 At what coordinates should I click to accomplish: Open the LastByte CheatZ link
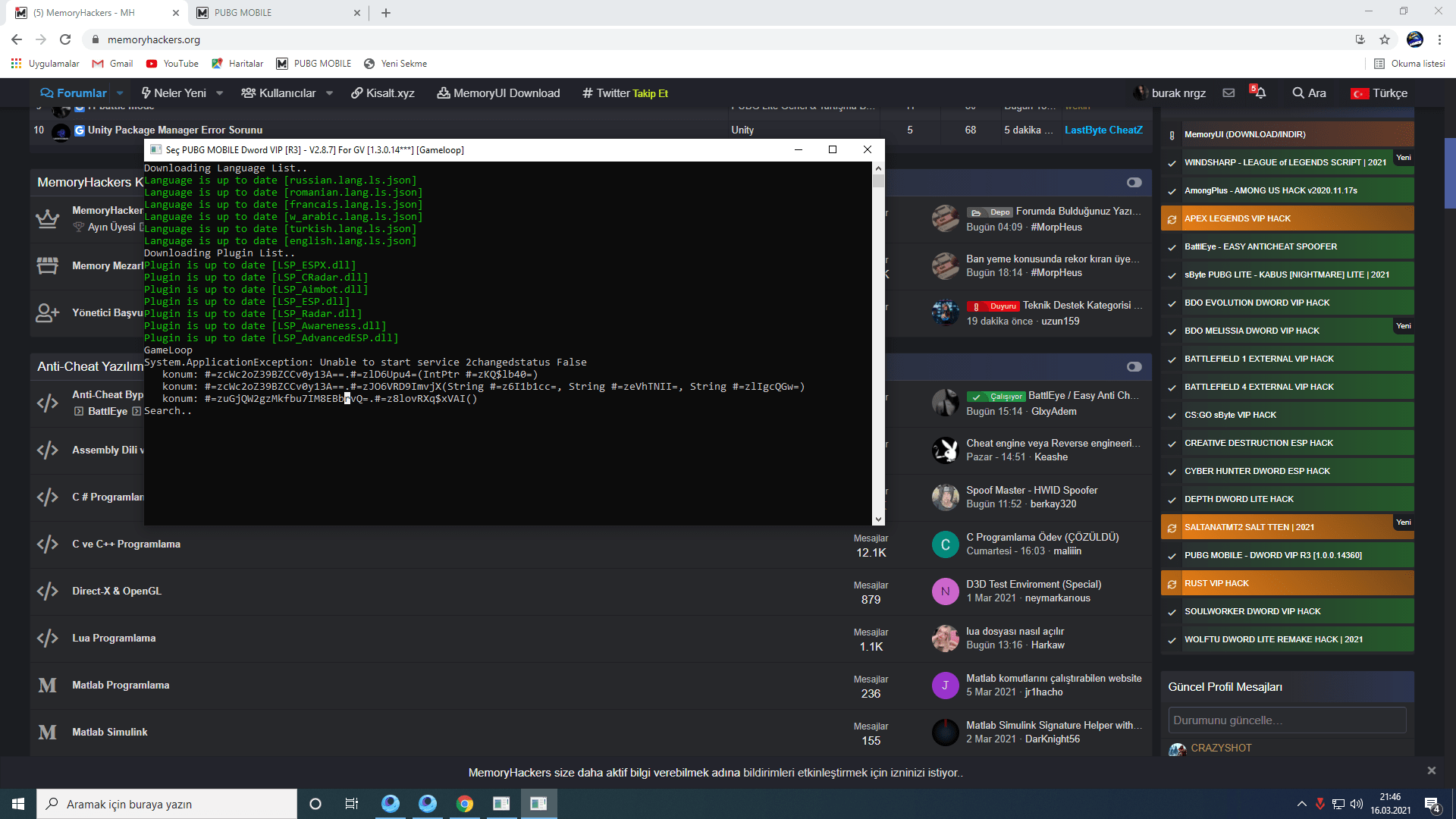click(1103, 130)
